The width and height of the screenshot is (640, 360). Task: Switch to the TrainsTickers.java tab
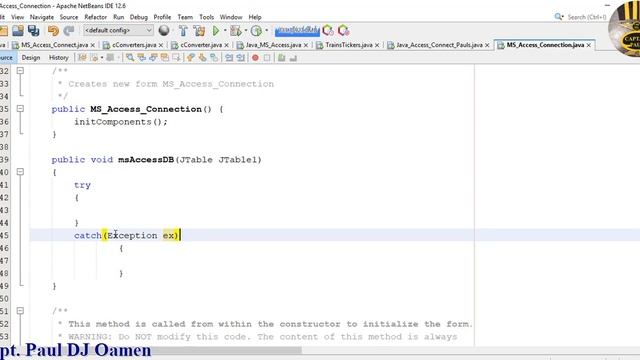pos(349,45)
